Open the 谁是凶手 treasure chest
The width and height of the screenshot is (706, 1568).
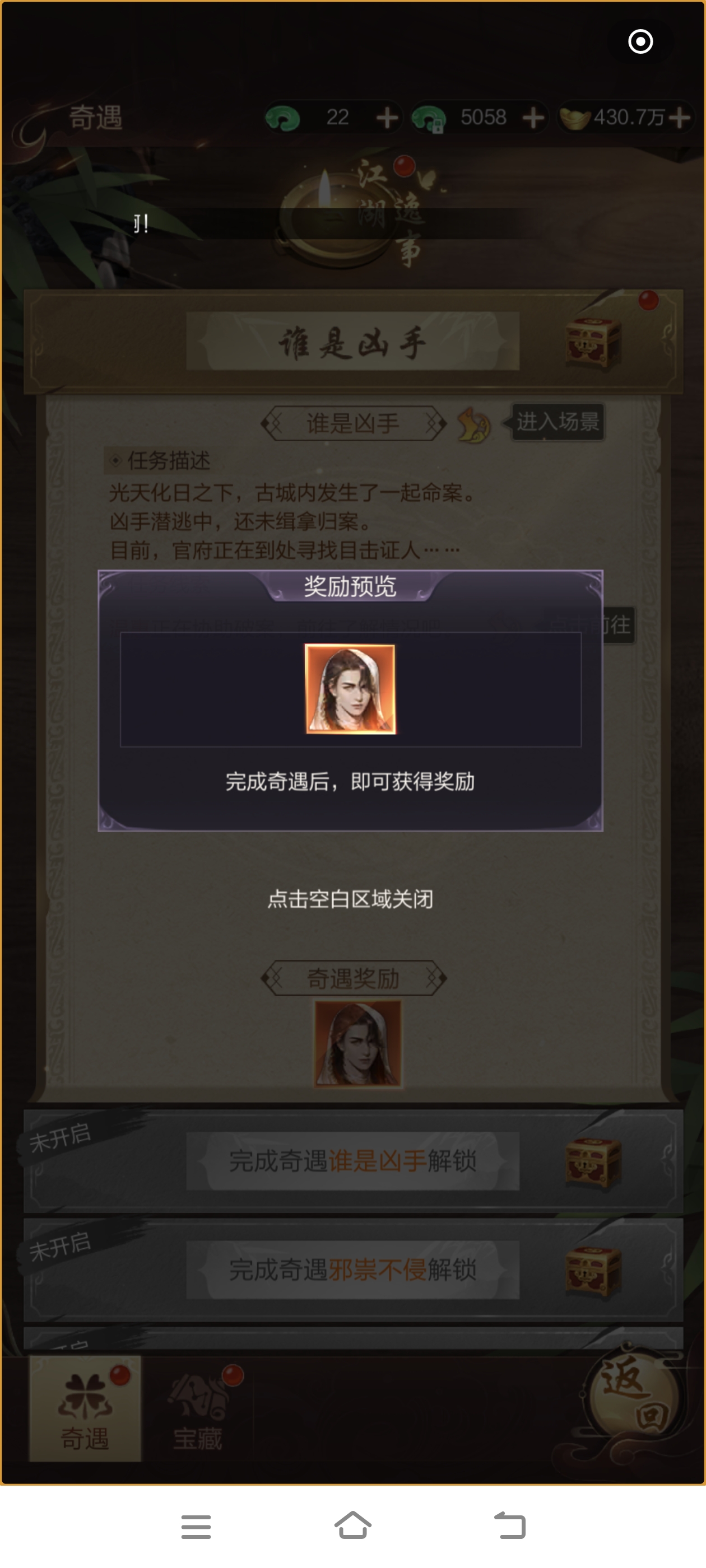click(x=593, y=343)
